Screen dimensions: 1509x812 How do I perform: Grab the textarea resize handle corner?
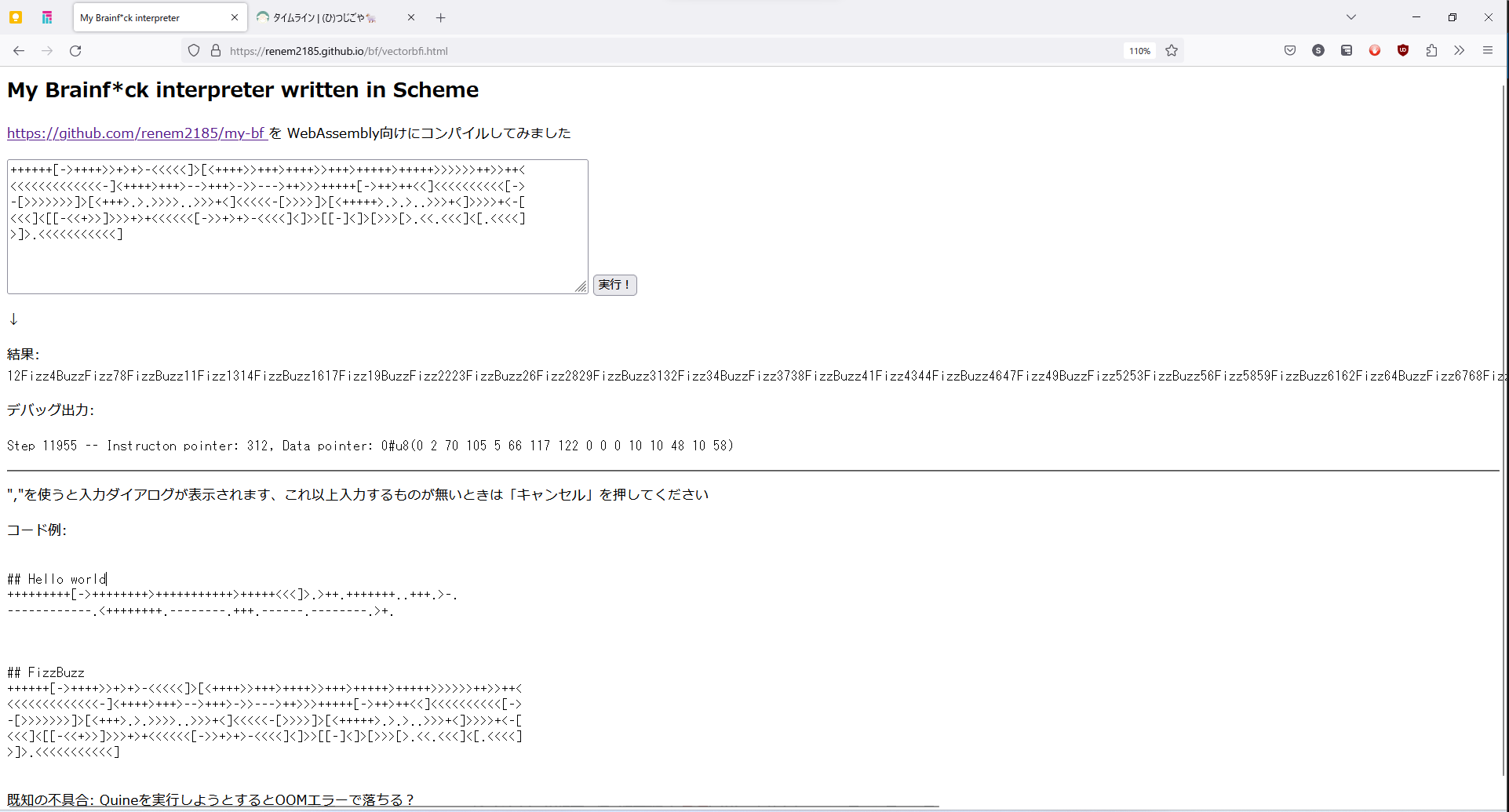pos(581,286)
